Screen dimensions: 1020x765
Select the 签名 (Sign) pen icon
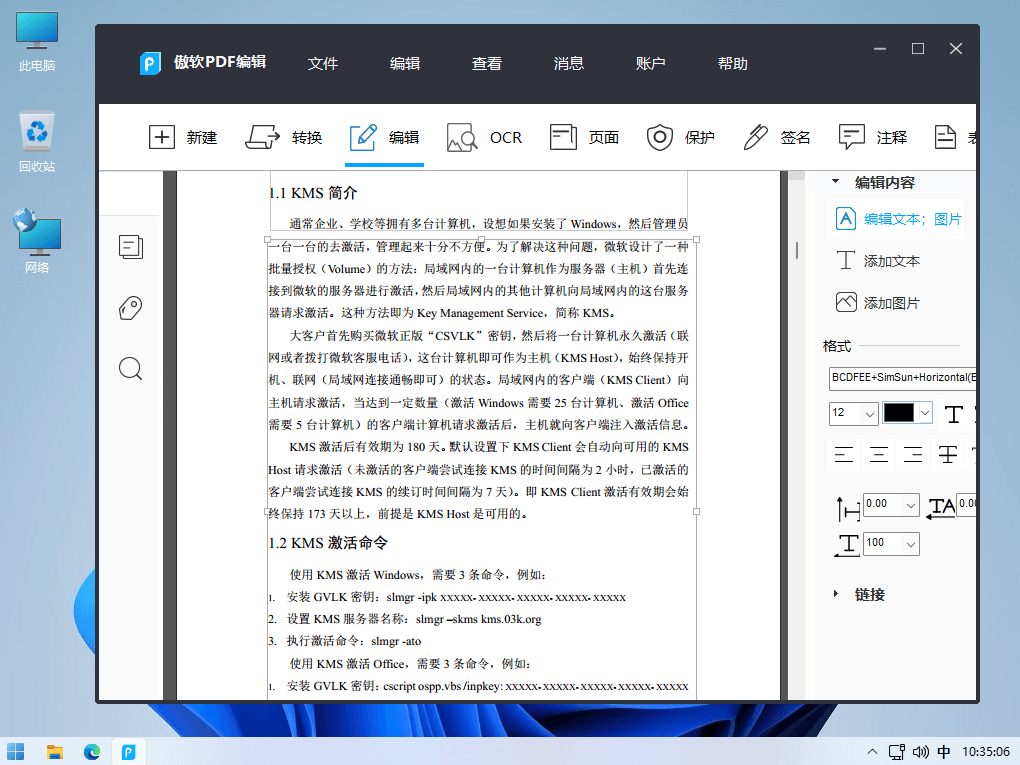(x=755, y=137)
